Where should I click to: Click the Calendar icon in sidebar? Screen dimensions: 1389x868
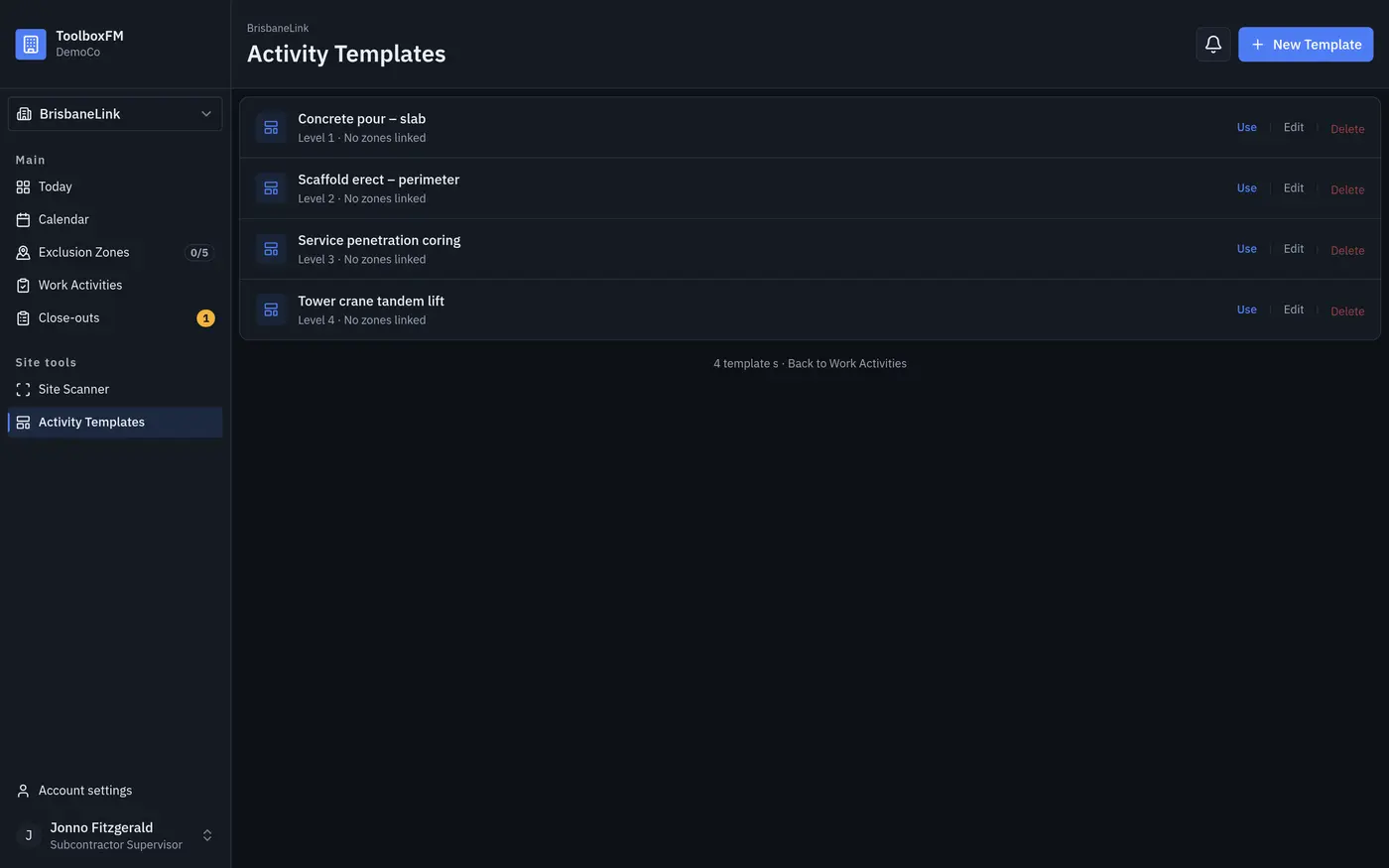pyautogui.click(x=23, y=219)
